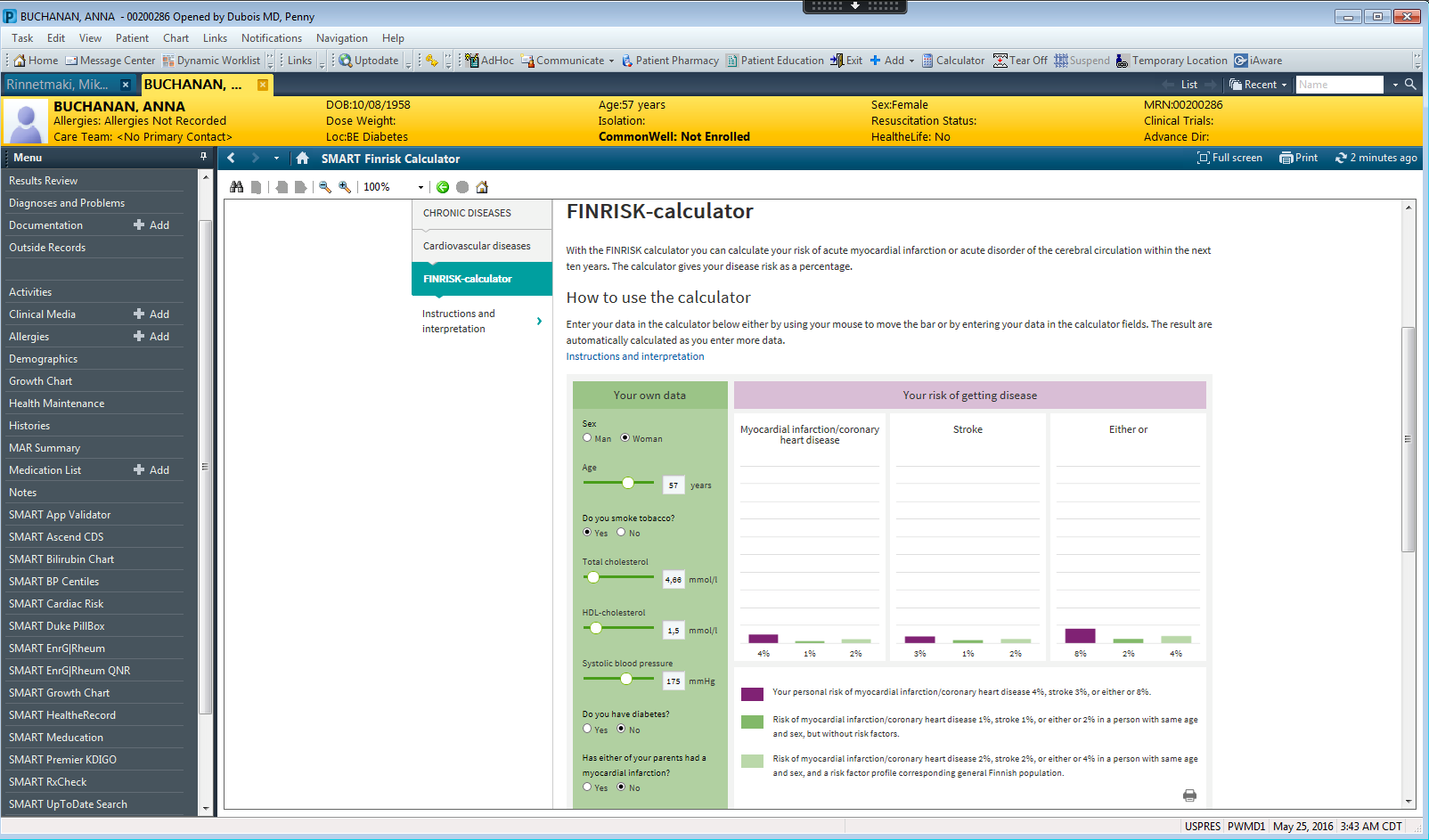The image size is (1429, 840).
Task: Expand Instructions and interpretation chevron
Action: pyautogui.click(x=539, y=321)
